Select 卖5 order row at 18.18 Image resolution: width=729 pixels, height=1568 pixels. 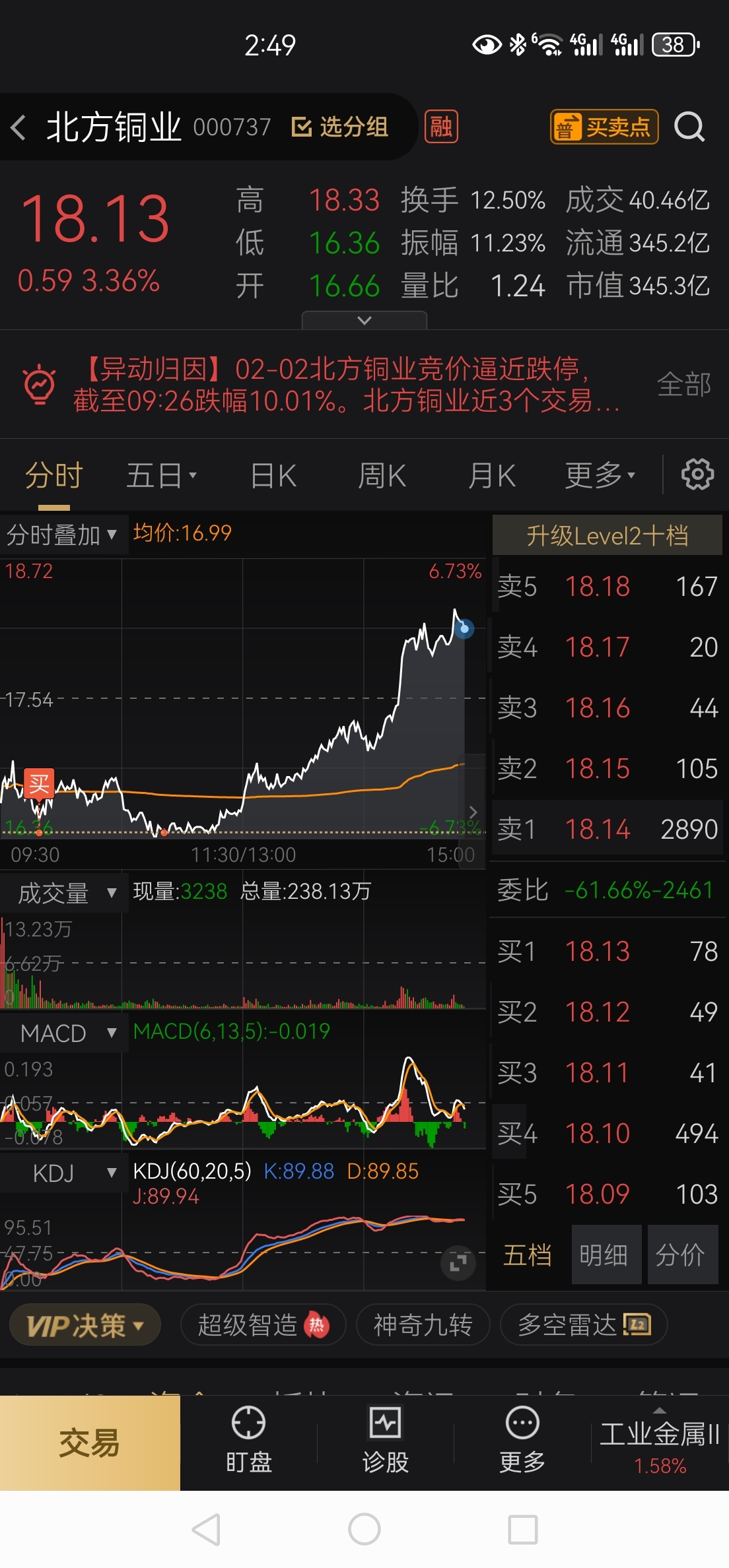607,587
